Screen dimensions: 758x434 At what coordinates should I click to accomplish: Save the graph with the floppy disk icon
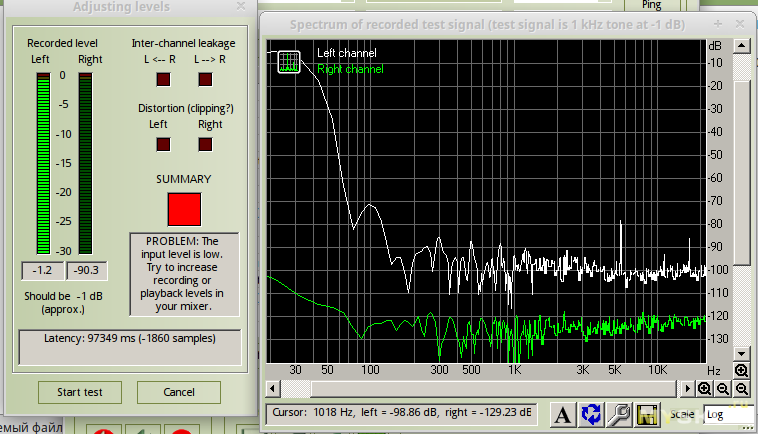[x=647, y=415]
